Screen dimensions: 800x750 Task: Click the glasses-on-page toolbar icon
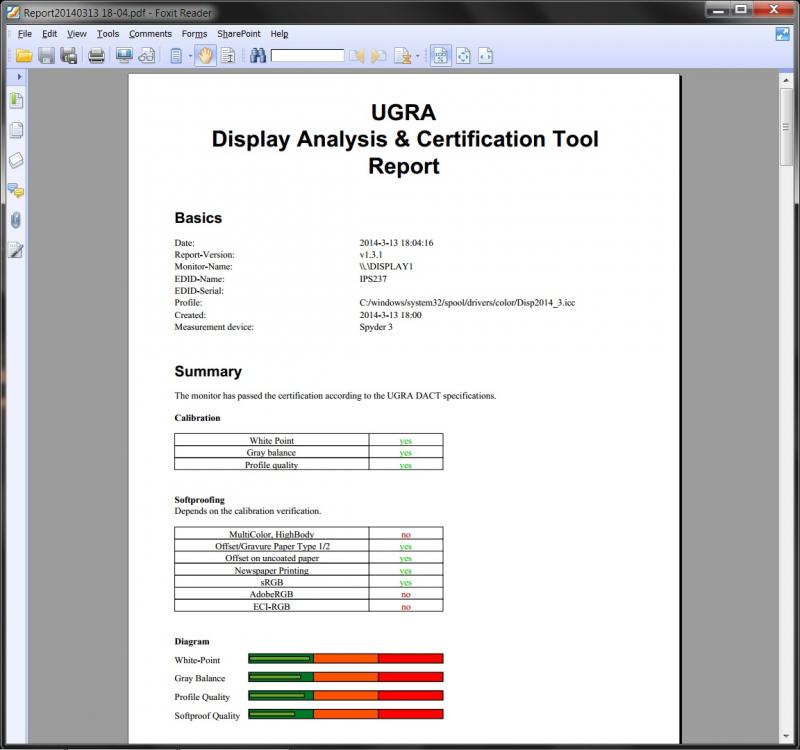(x=147, y=56)
